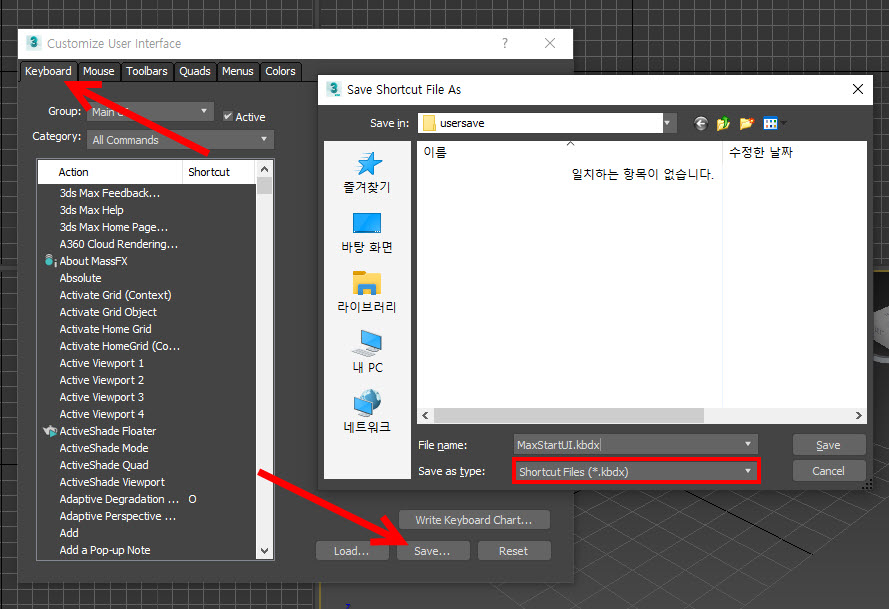Image resolution: width=889 pixels, height=609 pixels.
Task: Open 내 PC in places bar
Action: [x=367, y=352]
